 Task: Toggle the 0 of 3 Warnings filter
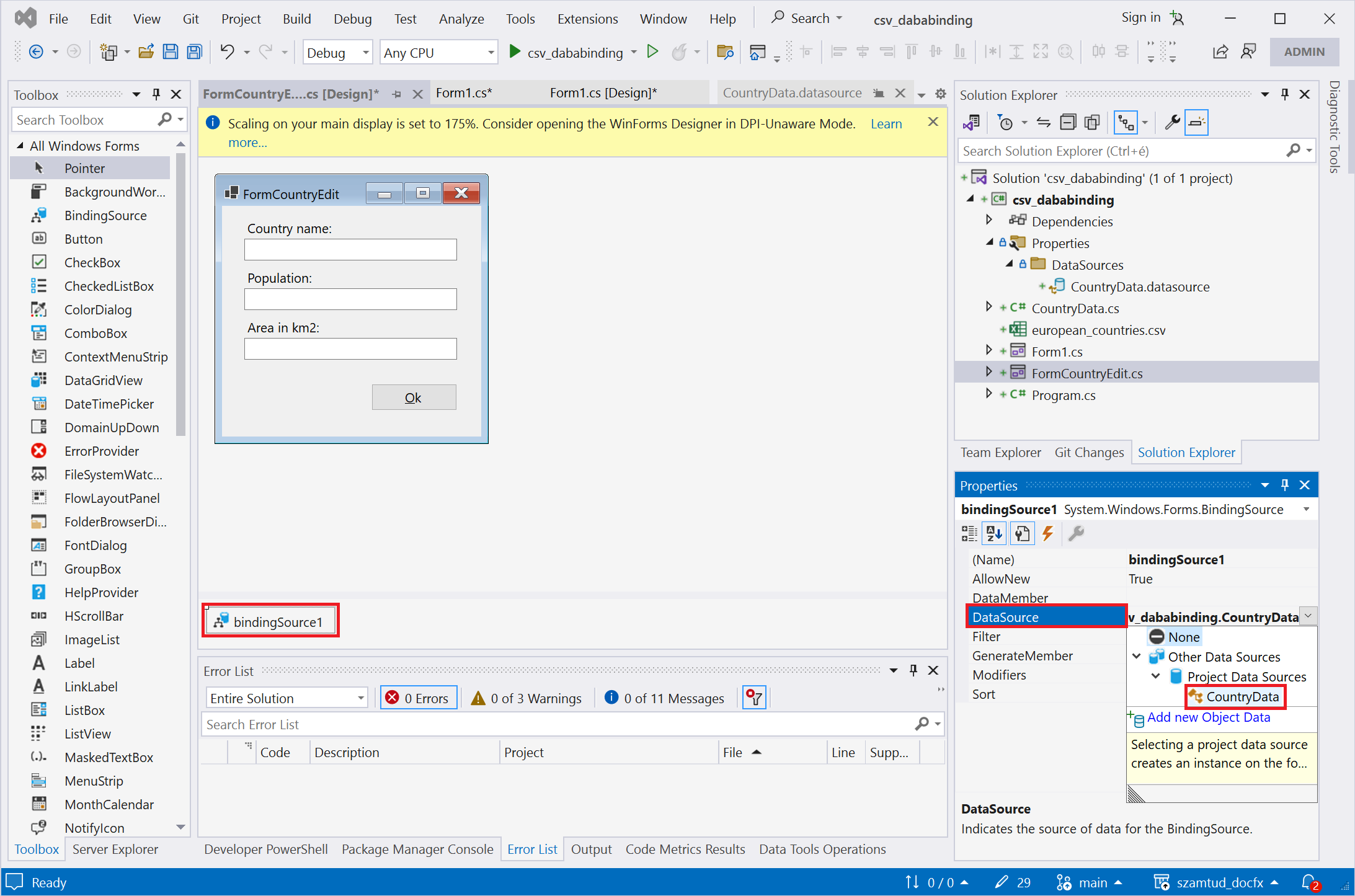(x=526, y=698)
